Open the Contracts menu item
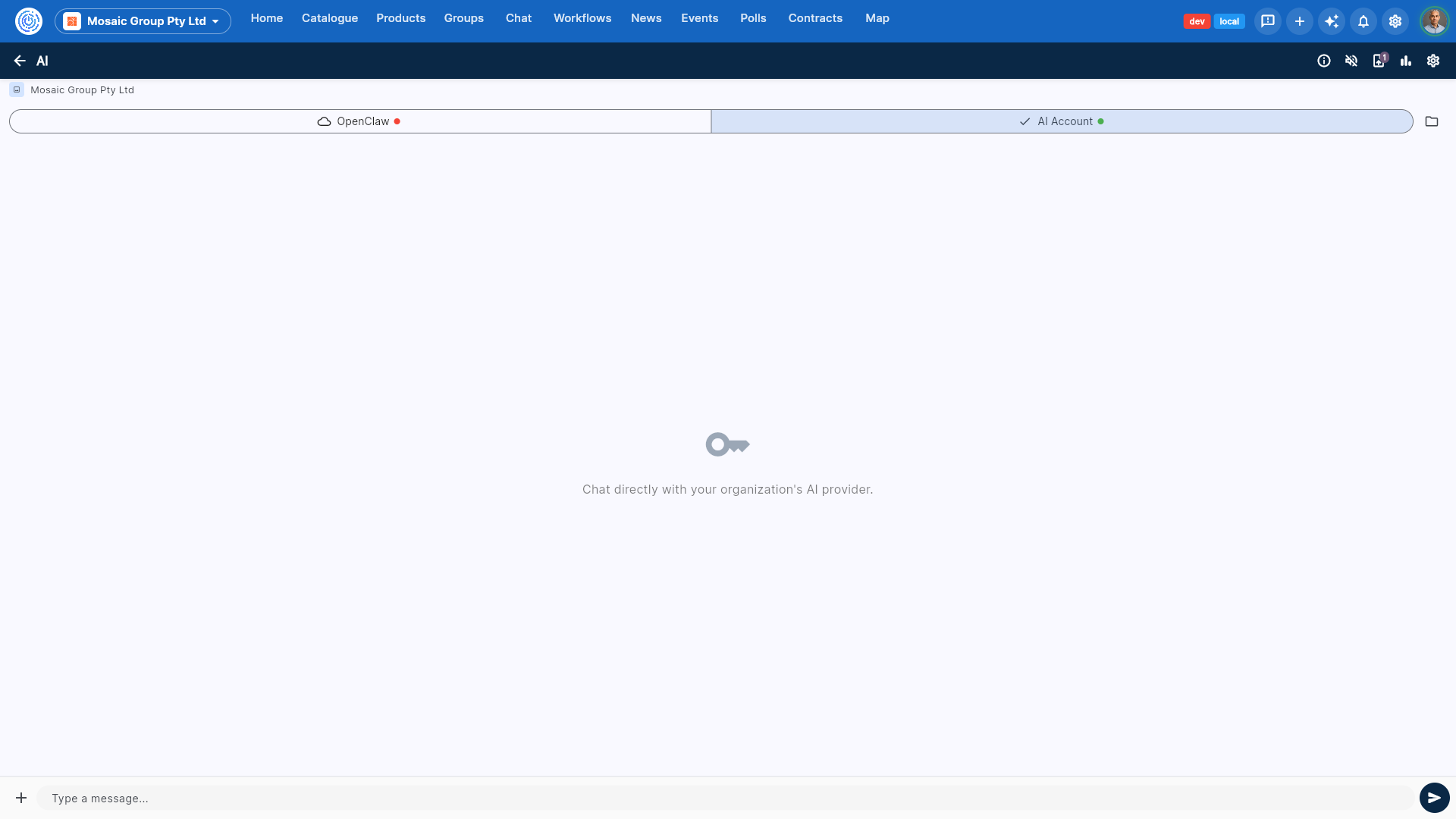The height and width of the screenshot is (819, 1456). [x=815, y=18]
